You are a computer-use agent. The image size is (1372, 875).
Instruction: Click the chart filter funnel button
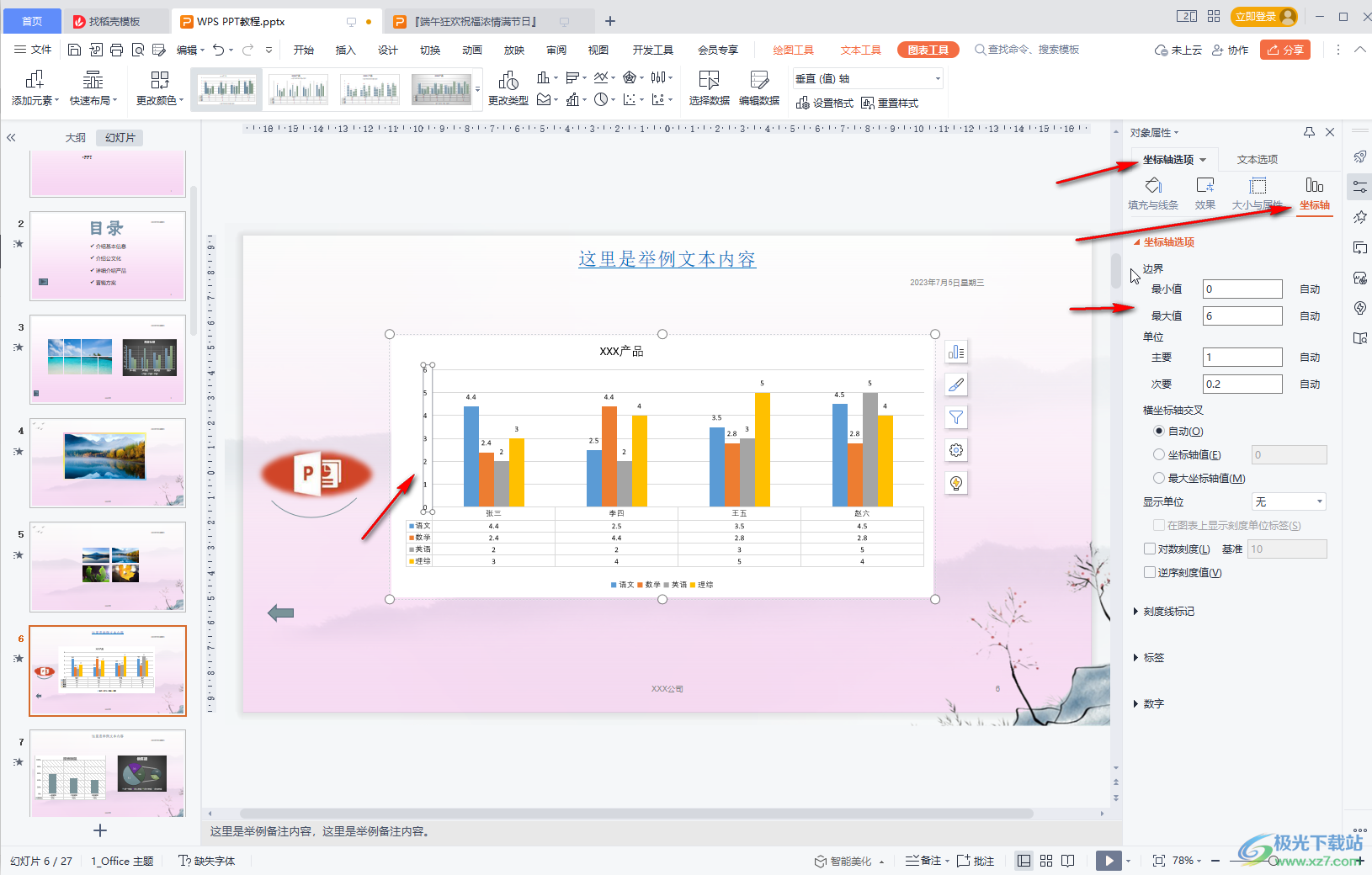pos(956,417)
